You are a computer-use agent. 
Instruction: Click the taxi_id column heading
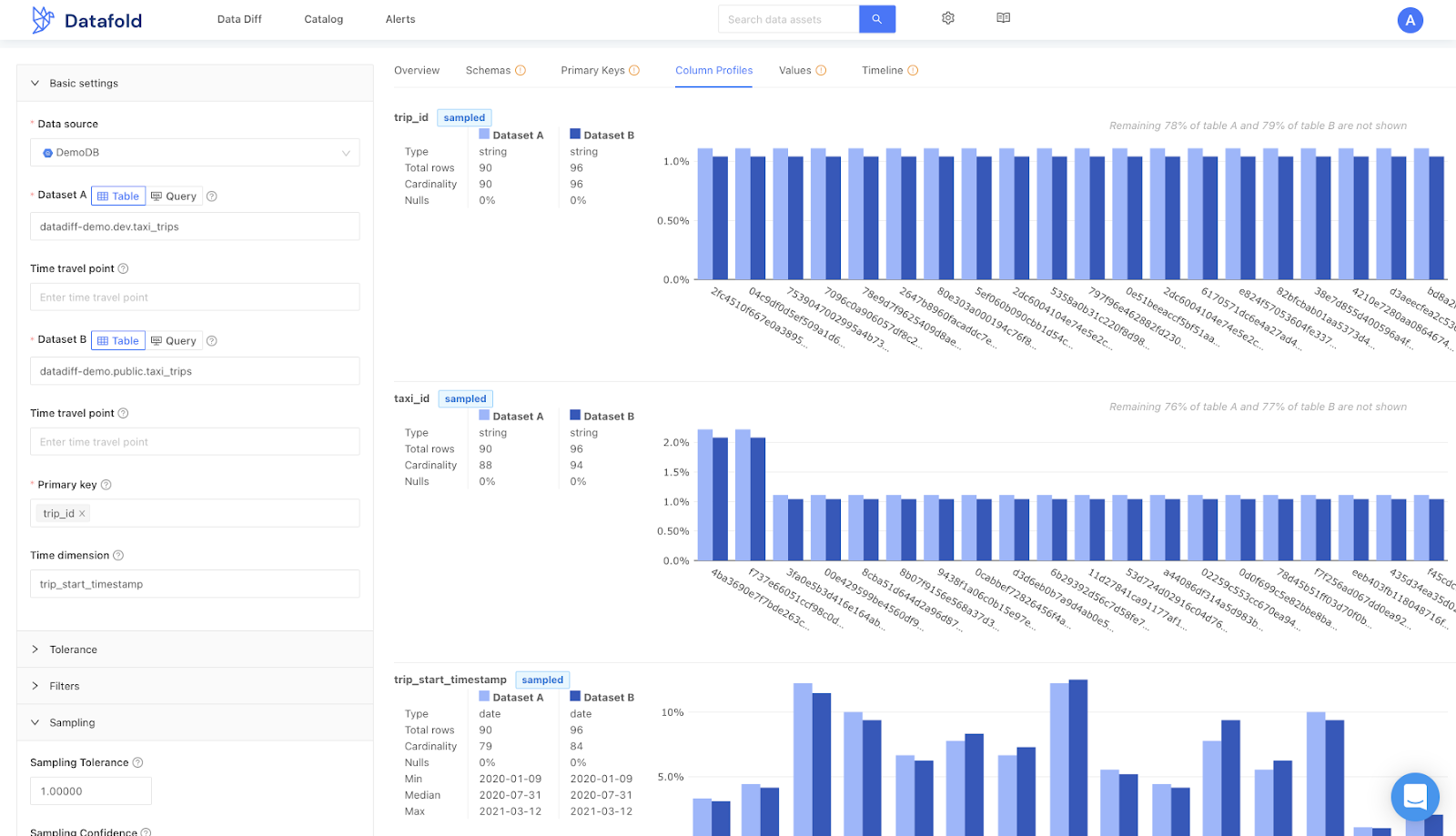(x=411, y=398)
